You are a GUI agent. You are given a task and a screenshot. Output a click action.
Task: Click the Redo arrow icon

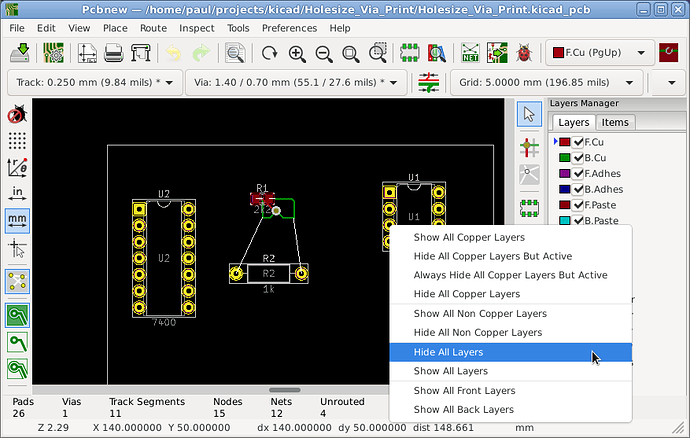[x=201, y=53]
